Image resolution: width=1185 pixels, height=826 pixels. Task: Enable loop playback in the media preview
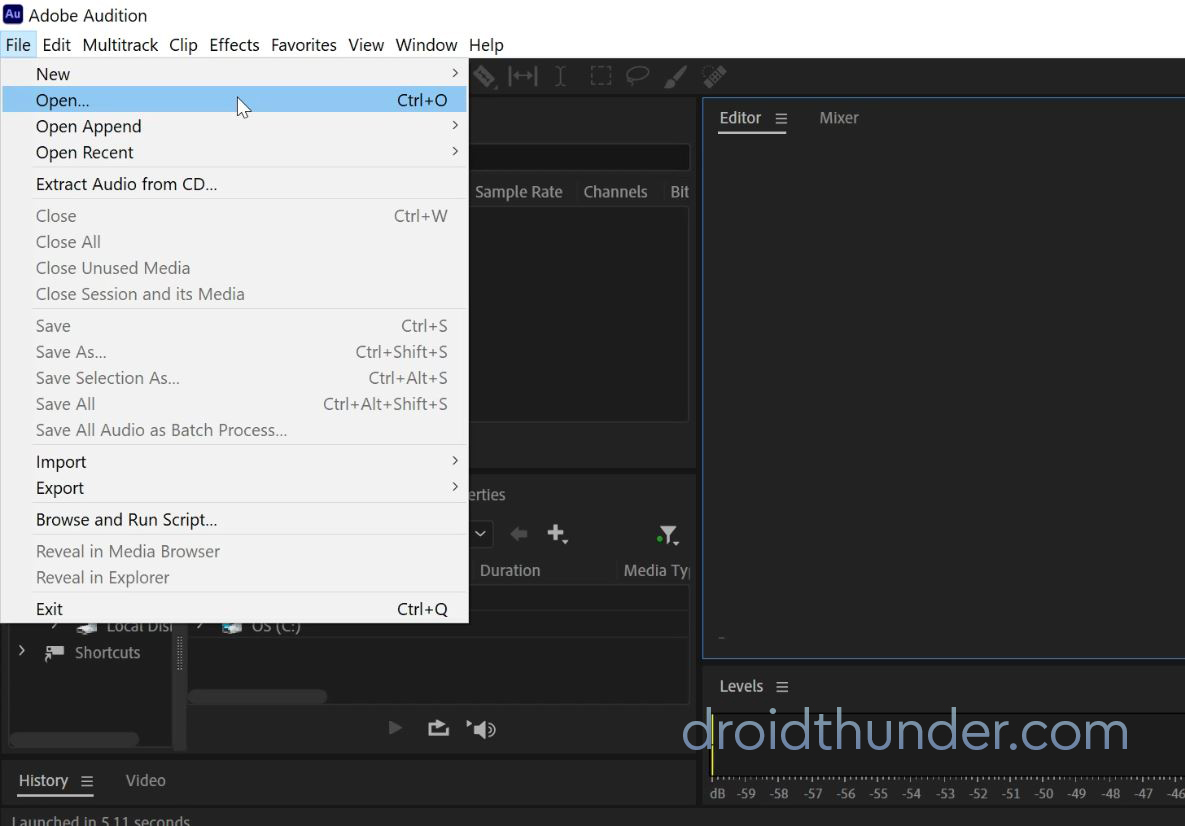(x=438, y=728)
